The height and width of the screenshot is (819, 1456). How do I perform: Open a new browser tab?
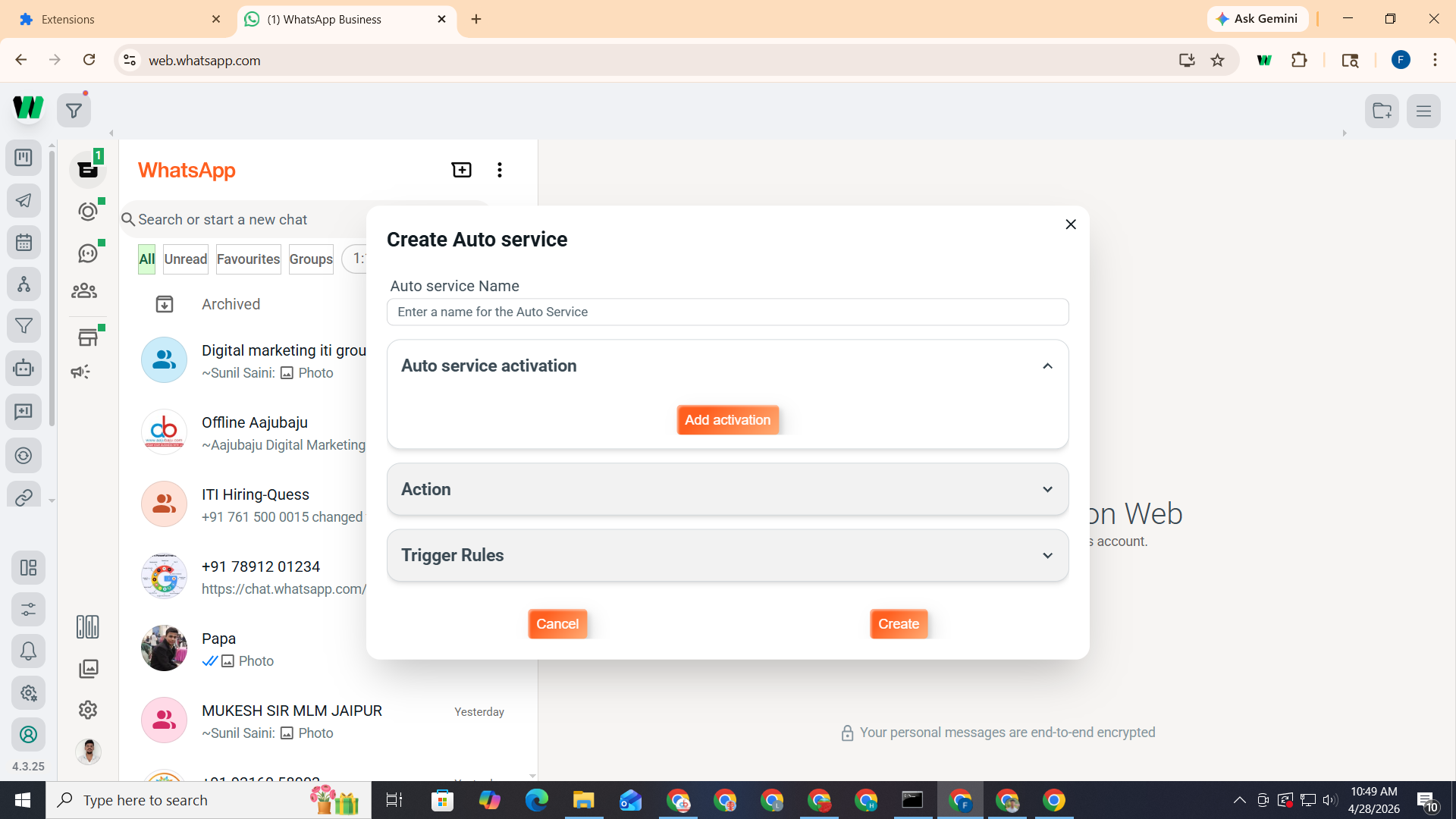[476, 19]
